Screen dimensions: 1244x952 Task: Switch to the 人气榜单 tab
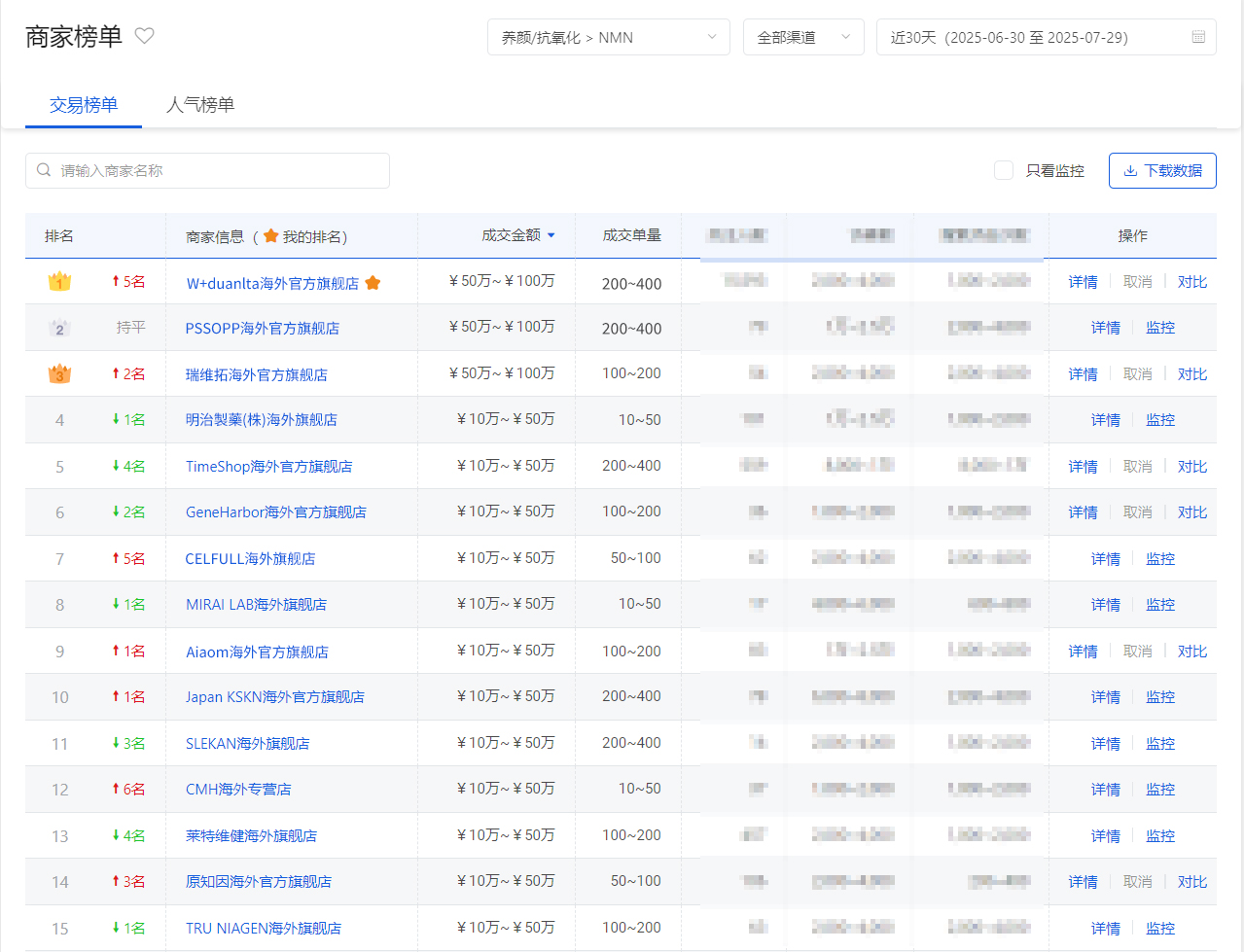pyautogui.click(x=200, y=104)
